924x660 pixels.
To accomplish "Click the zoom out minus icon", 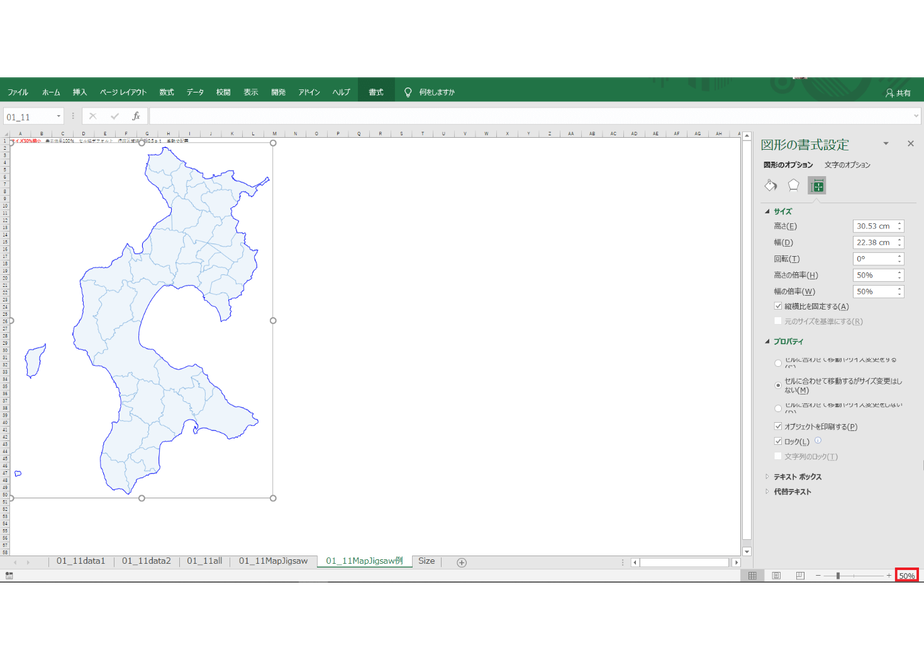I will tap(818, 575).
